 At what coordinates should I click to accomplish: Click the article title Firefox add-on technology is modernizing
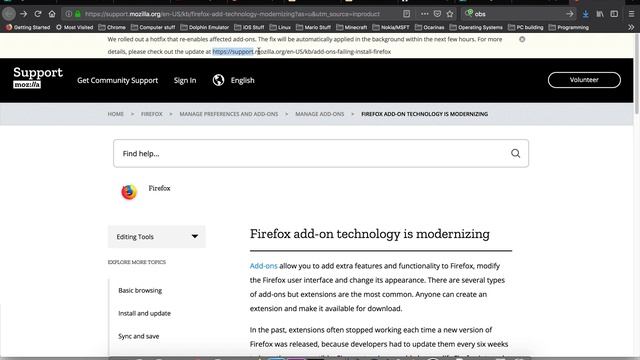tap(369, 234)
